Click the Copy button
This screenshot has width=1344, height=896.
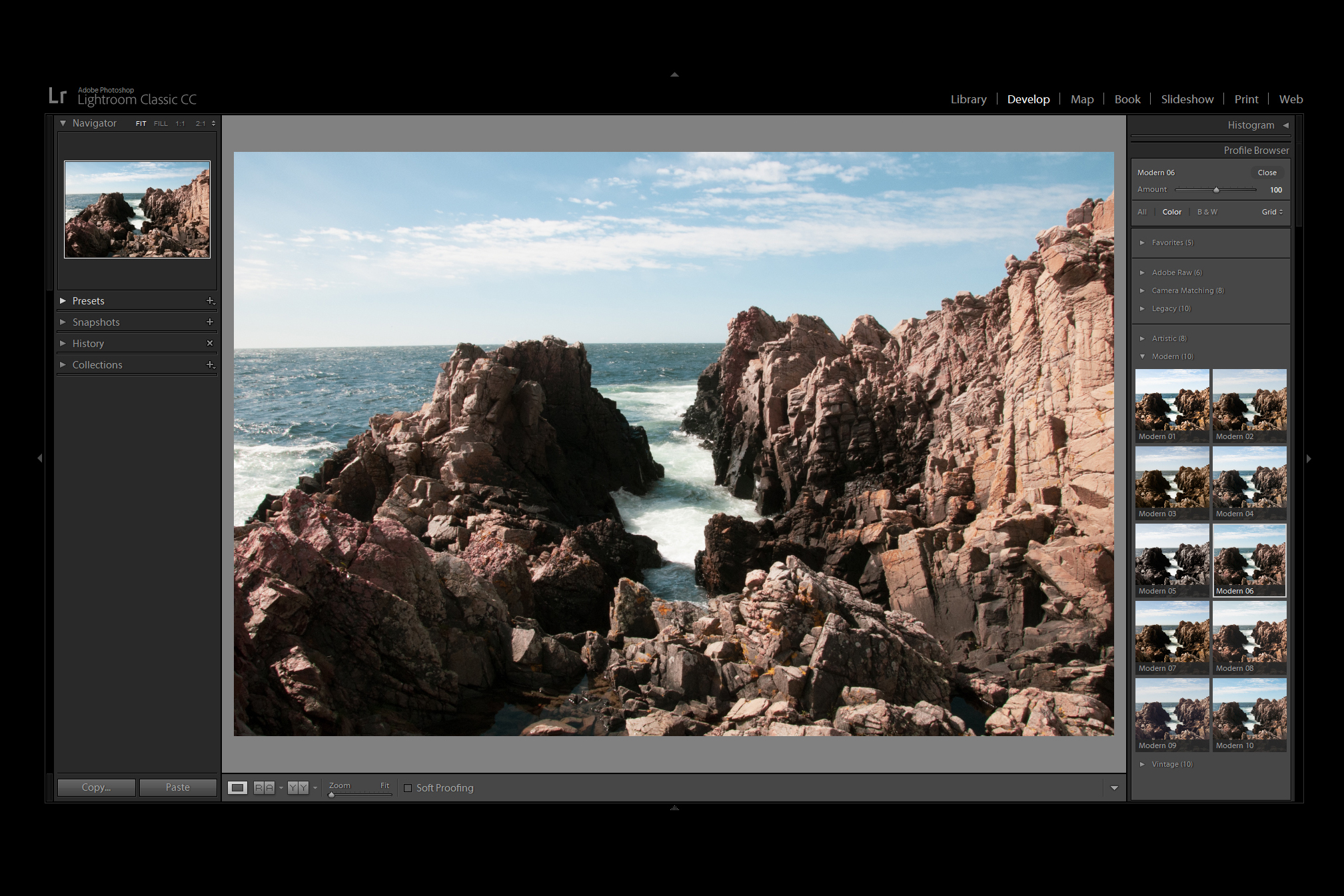point(96,787)
